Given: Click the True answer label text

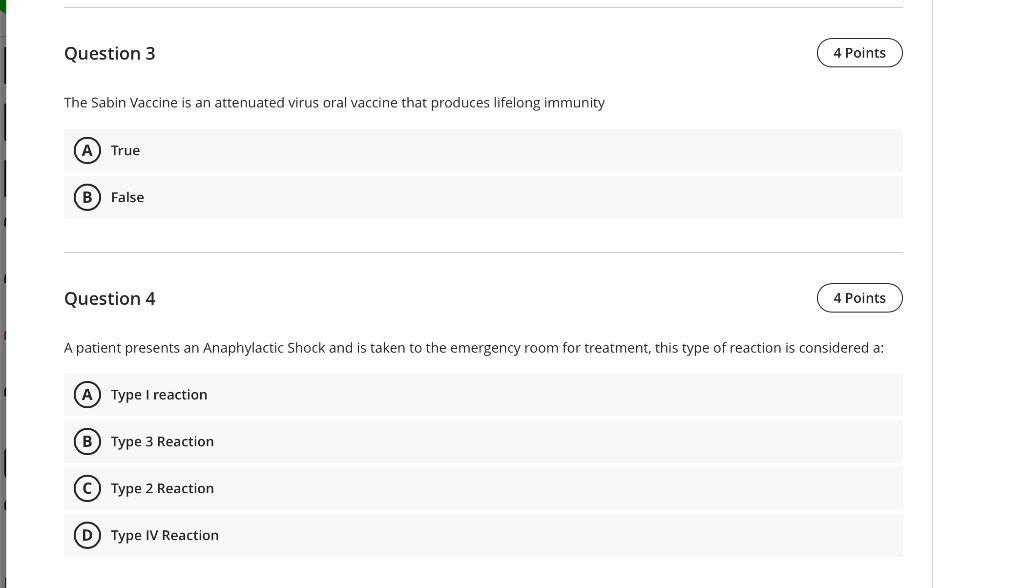Looking at the screenshot, I should tap(125, 150).
